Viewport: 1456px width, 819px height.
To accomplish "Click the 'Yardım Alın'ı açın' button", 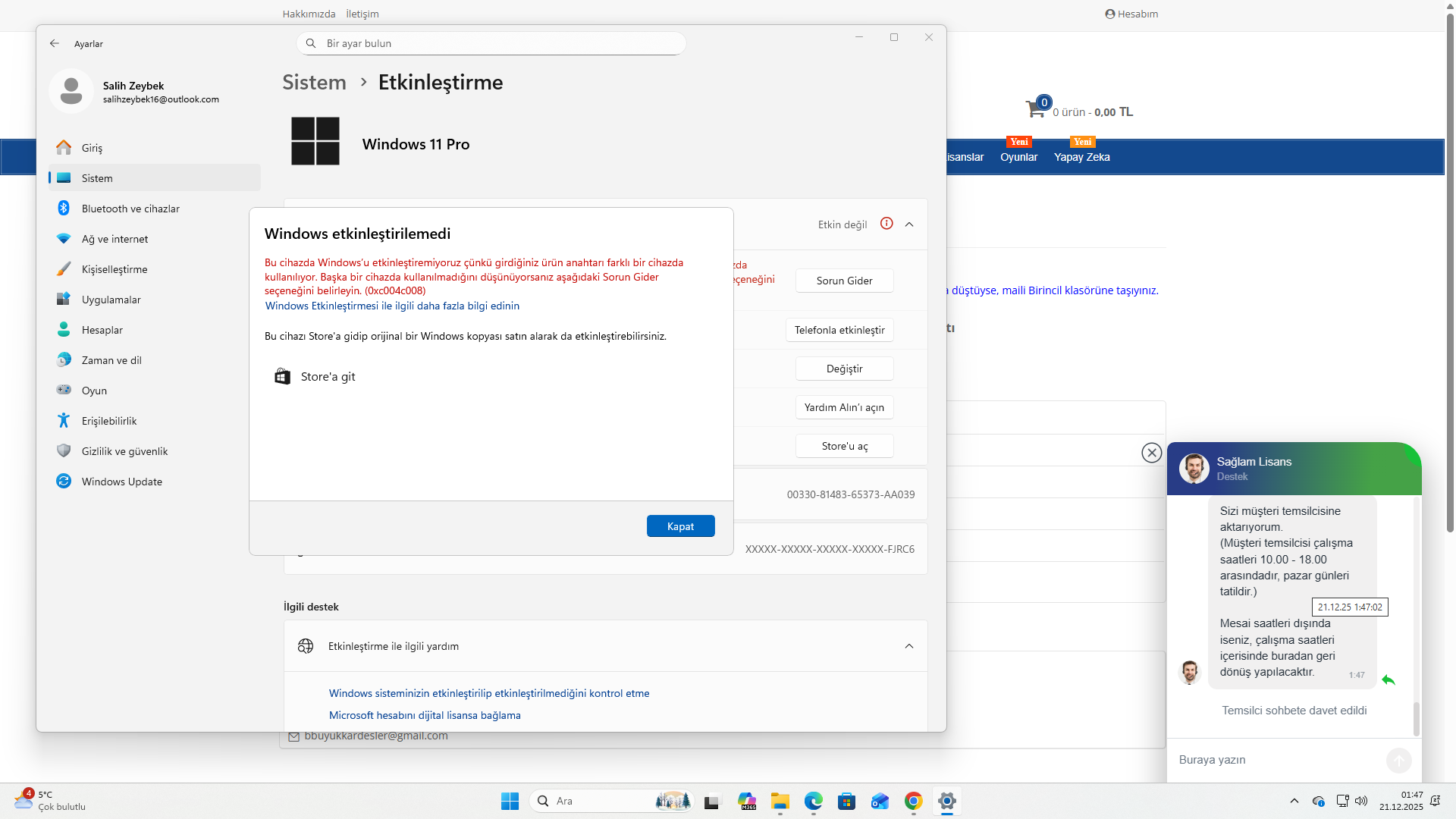I will click(844, 407).
